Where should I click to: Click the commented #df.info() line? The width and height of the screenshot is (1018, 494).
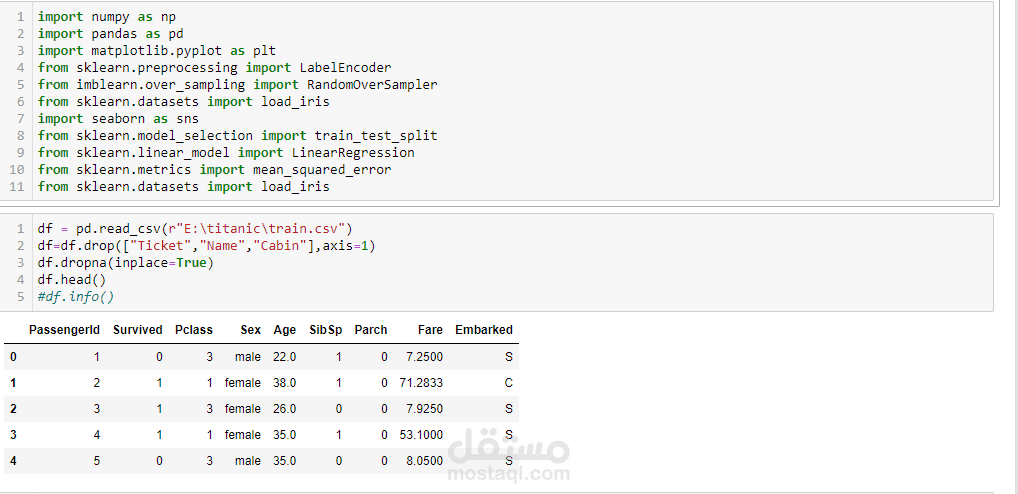pyautogui.click(x=76, y=297)
